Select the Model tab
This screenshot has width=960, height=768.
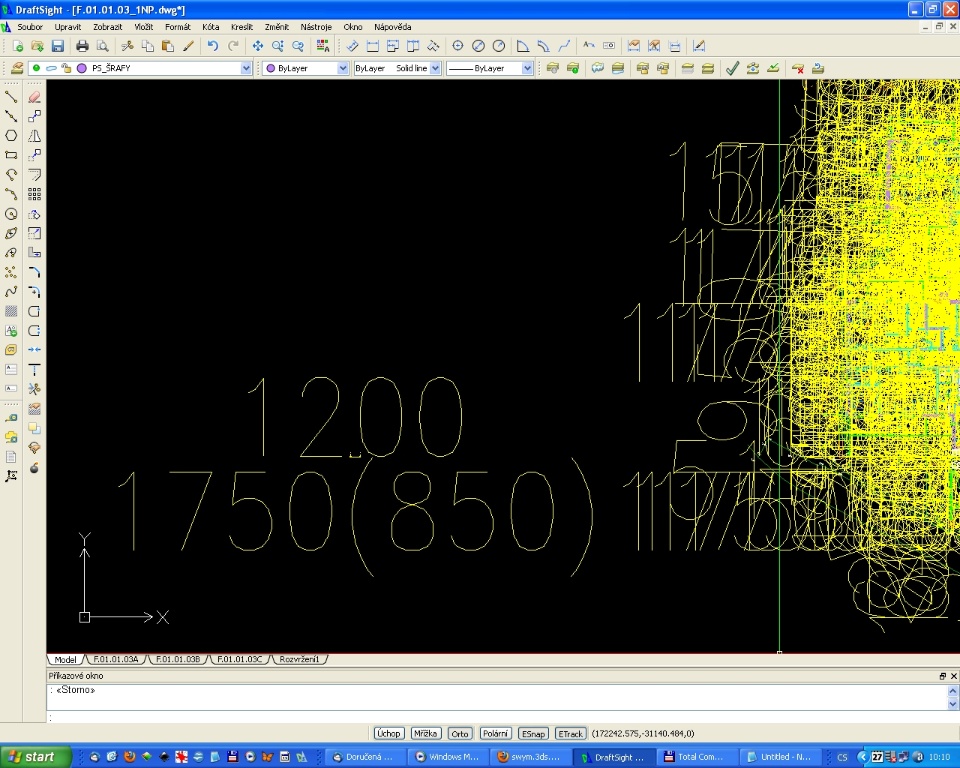click(x=65, y=660)
